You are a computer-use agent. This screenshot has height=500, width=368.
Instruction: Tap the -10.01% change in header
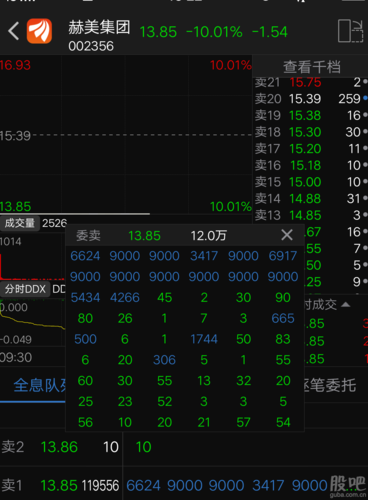tap(214, 32)
